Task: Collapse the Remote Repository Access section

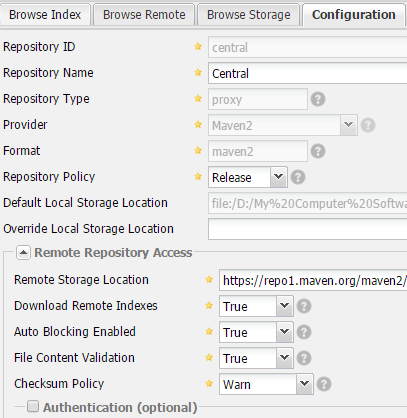Action: point(23,253)
